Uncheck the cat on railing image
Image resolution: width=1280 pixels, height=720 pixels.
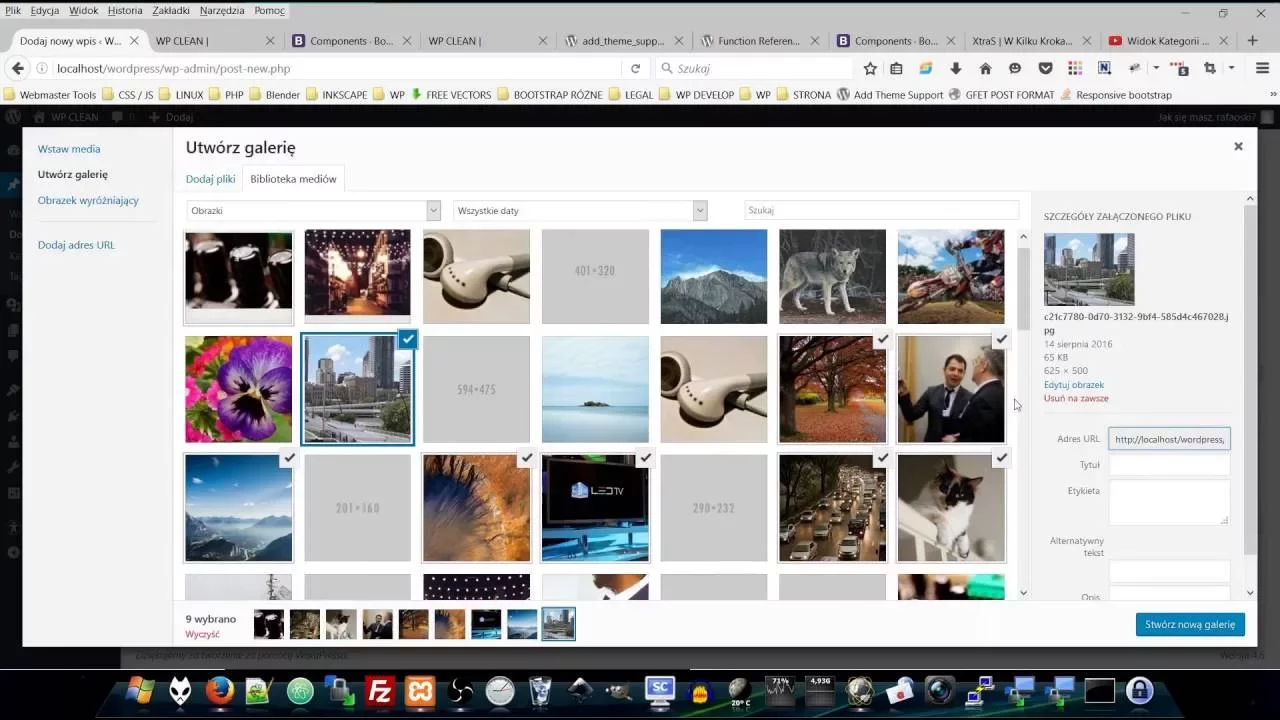point(1000,458)
